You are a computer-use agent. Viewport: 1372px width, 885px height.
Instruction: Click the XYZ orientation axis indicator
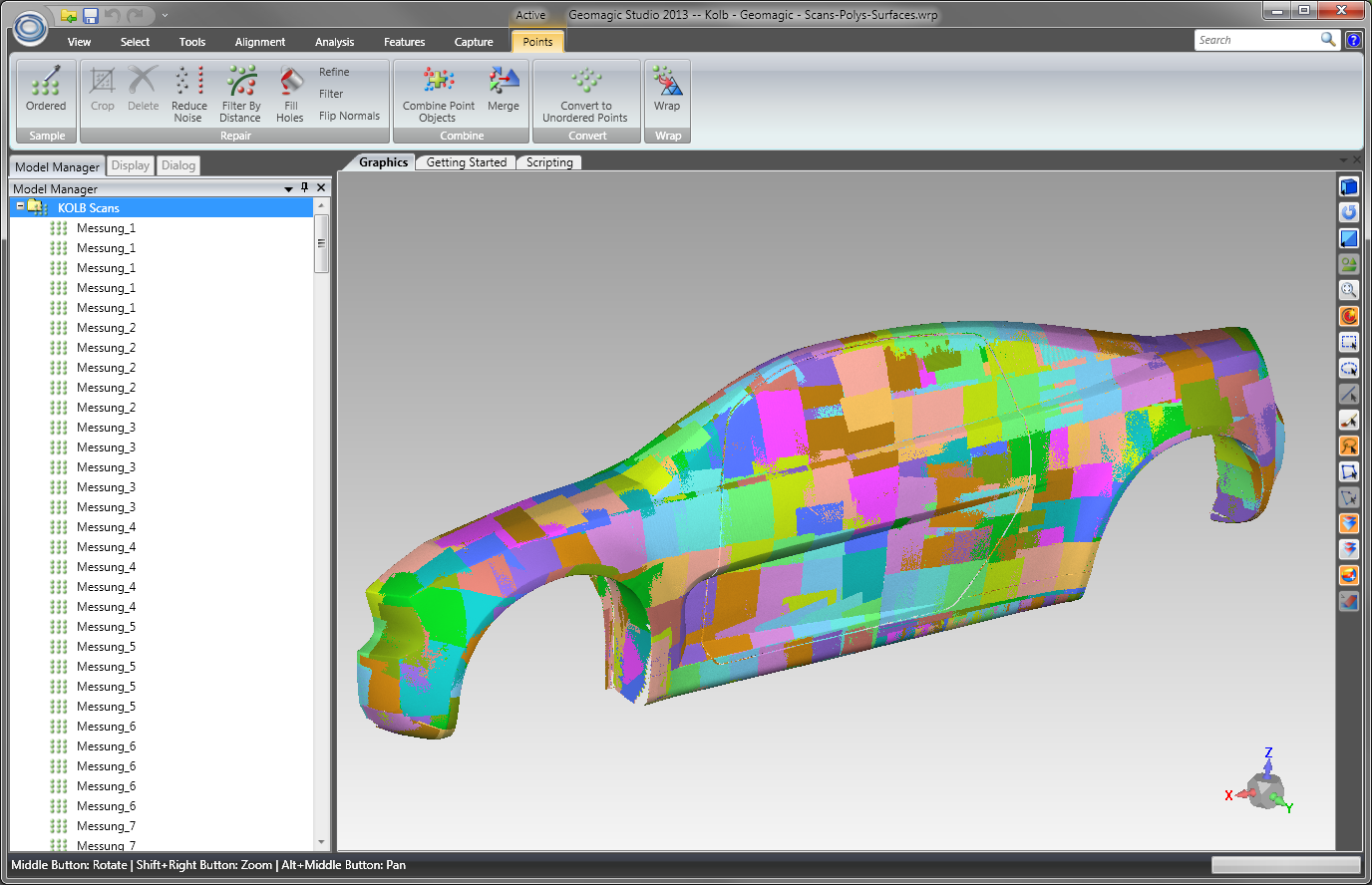pyautogui.click(x=1261, y=783)
